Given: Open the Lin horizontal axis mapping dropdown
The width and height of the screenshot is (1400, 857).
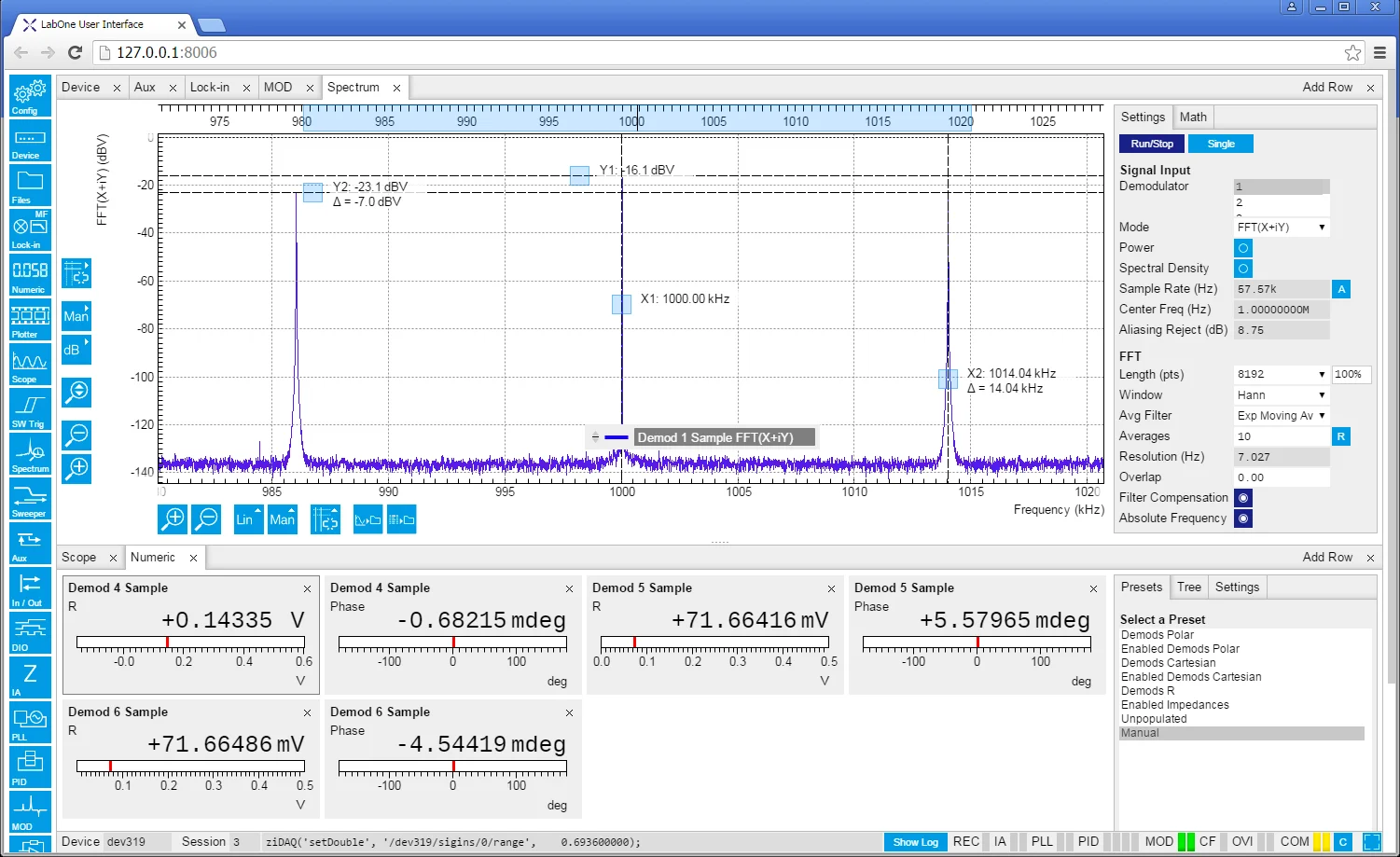Looking at the screenshot, I should (249, 519).
